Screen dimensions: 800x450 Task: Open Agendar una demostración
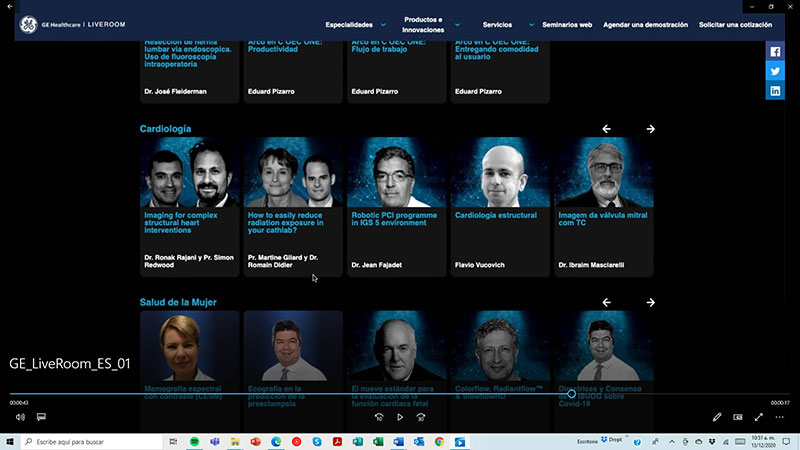tap(645, 24)
